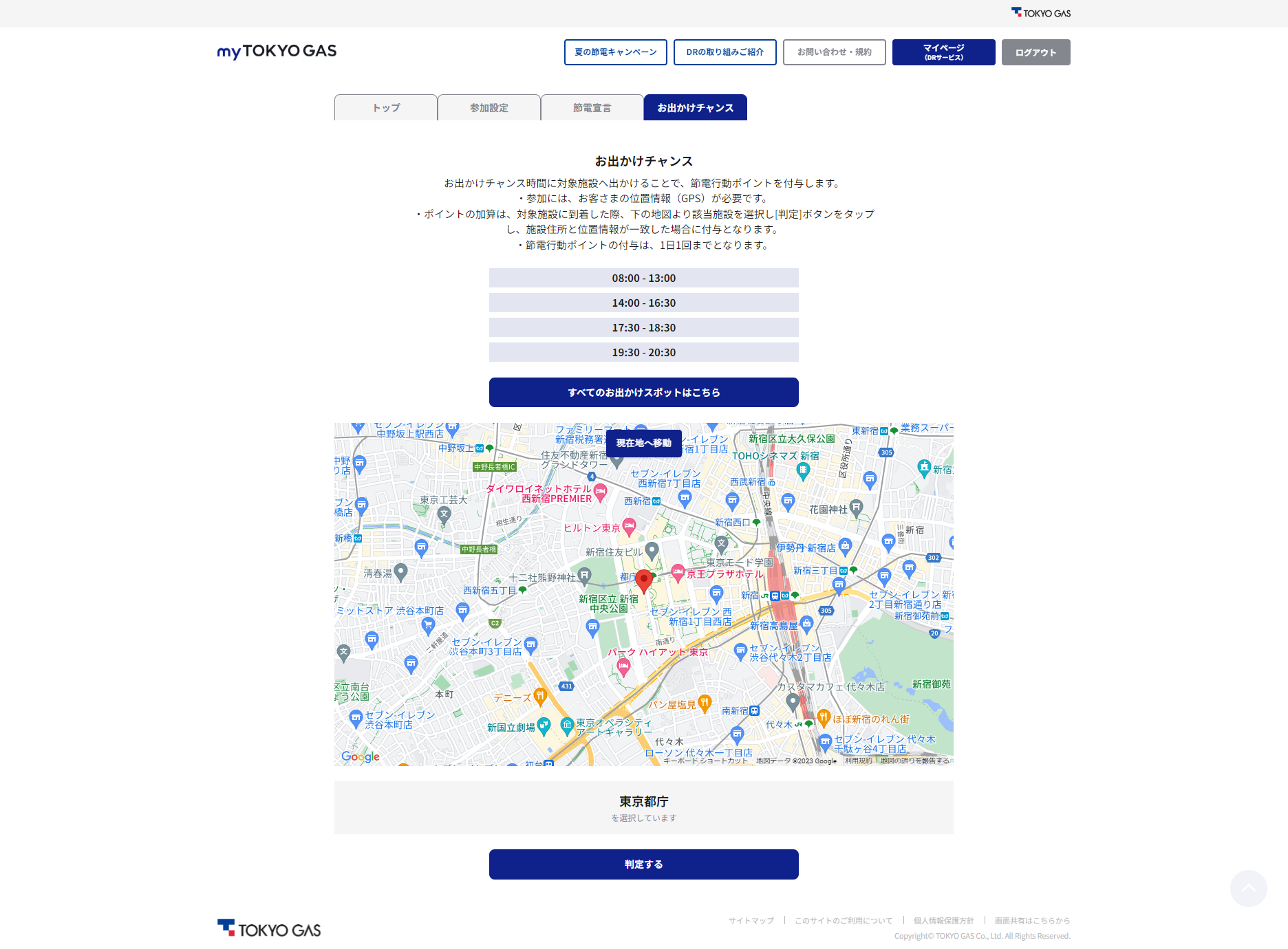Switch to the 節電宣言 tab
This screenshot has height=949, width=1288.
pos(592,107)
